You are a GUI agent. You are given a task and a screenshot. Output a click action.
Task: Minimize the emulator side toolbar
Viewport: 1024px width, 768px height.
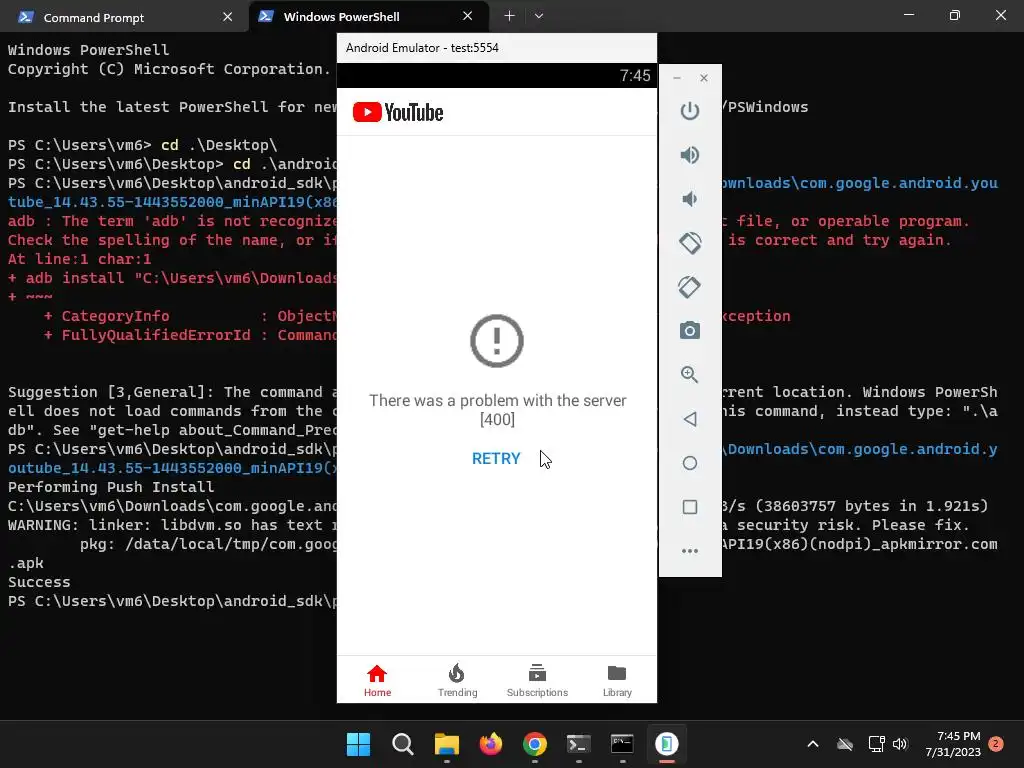click(677, 78)
